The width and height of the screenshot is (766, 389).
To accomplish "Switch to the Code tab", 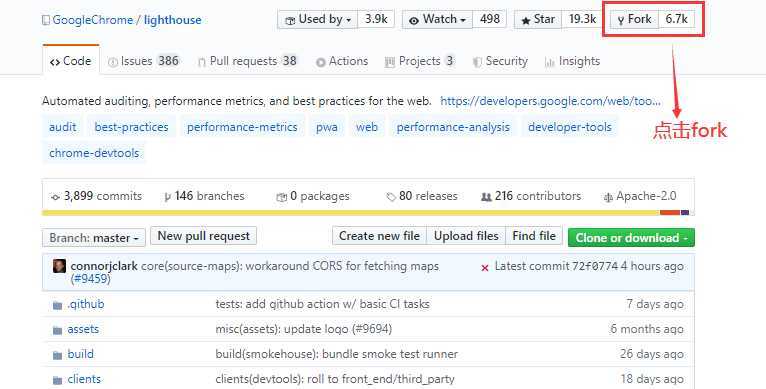I will tap(71, 61).
